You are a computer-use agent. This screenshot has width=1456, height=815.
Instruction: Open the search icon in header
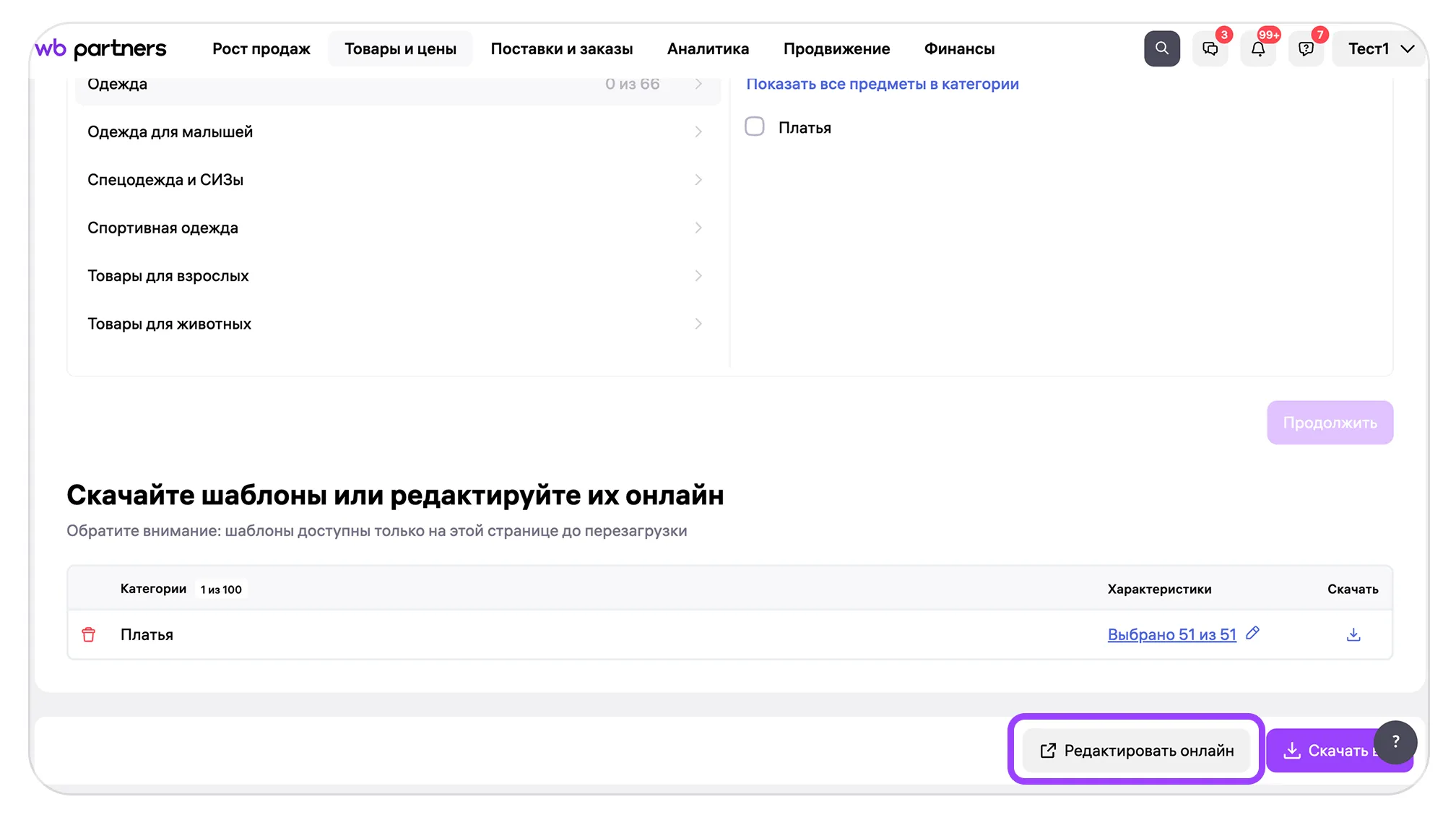[x=1161, y=48]
